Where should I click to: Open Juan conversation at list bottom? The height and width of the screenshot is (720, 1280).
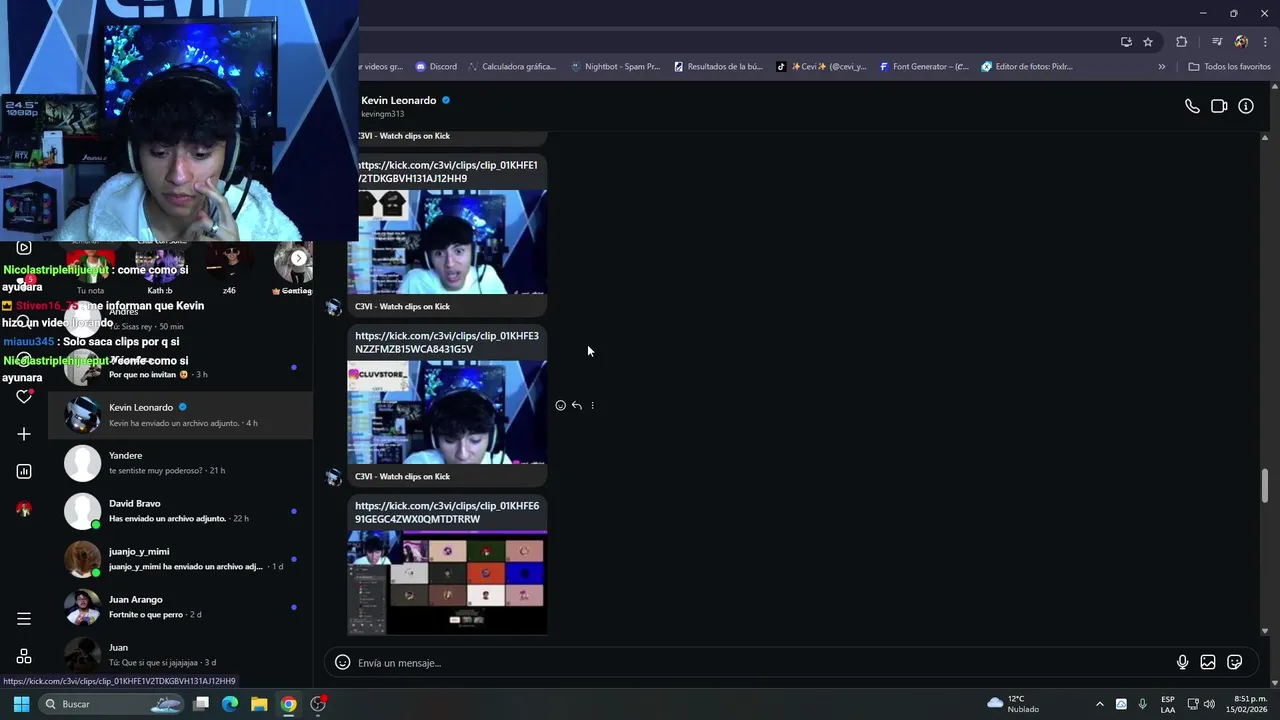click(181, 653)
